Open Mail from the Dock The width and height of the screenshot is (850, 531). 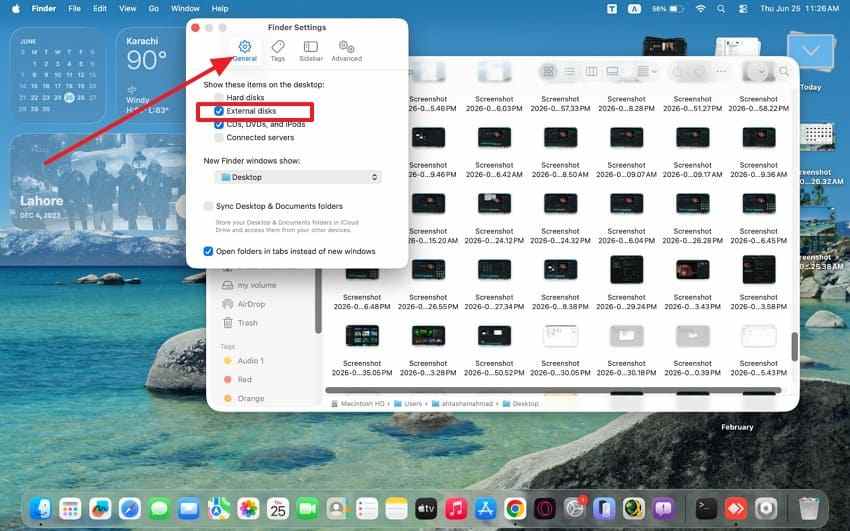(189, 509)
